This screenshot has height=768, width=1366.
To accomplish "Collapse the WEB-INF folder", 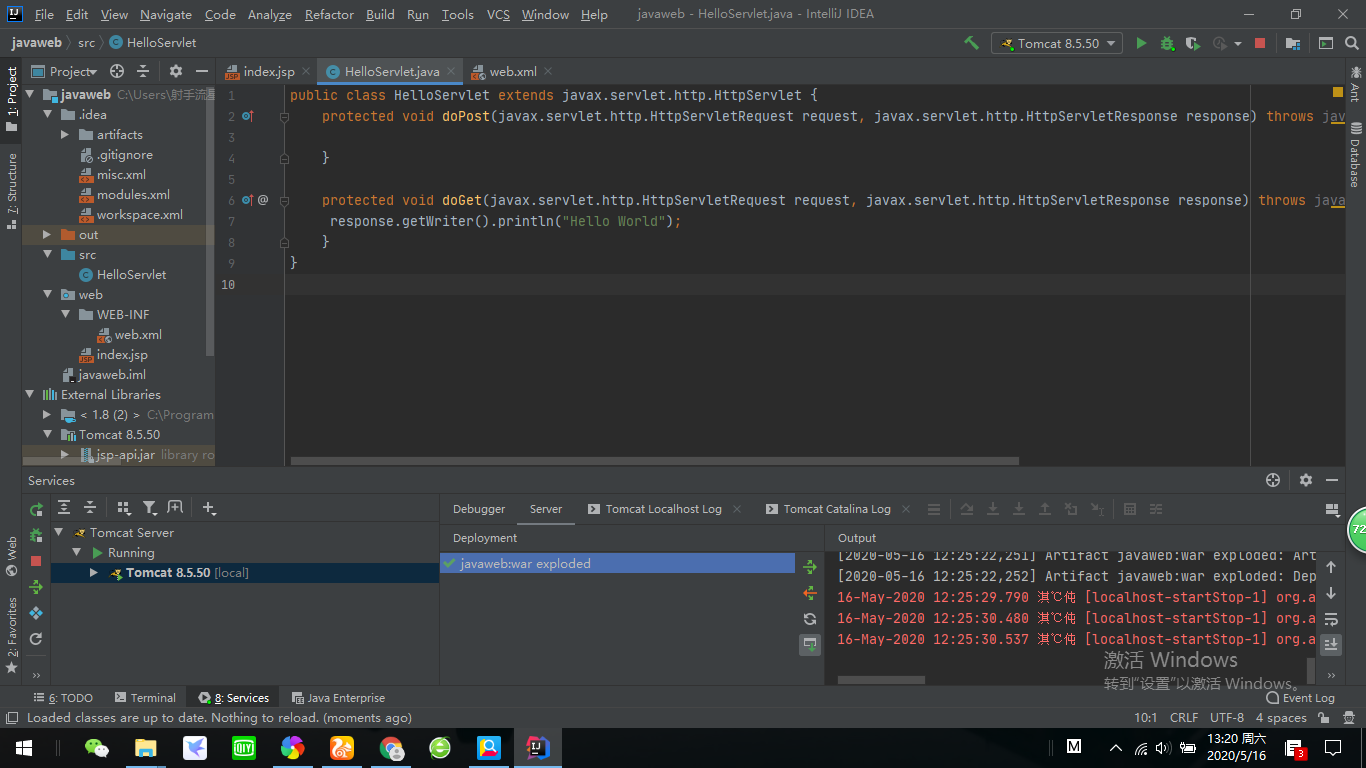I will [65, 315].
